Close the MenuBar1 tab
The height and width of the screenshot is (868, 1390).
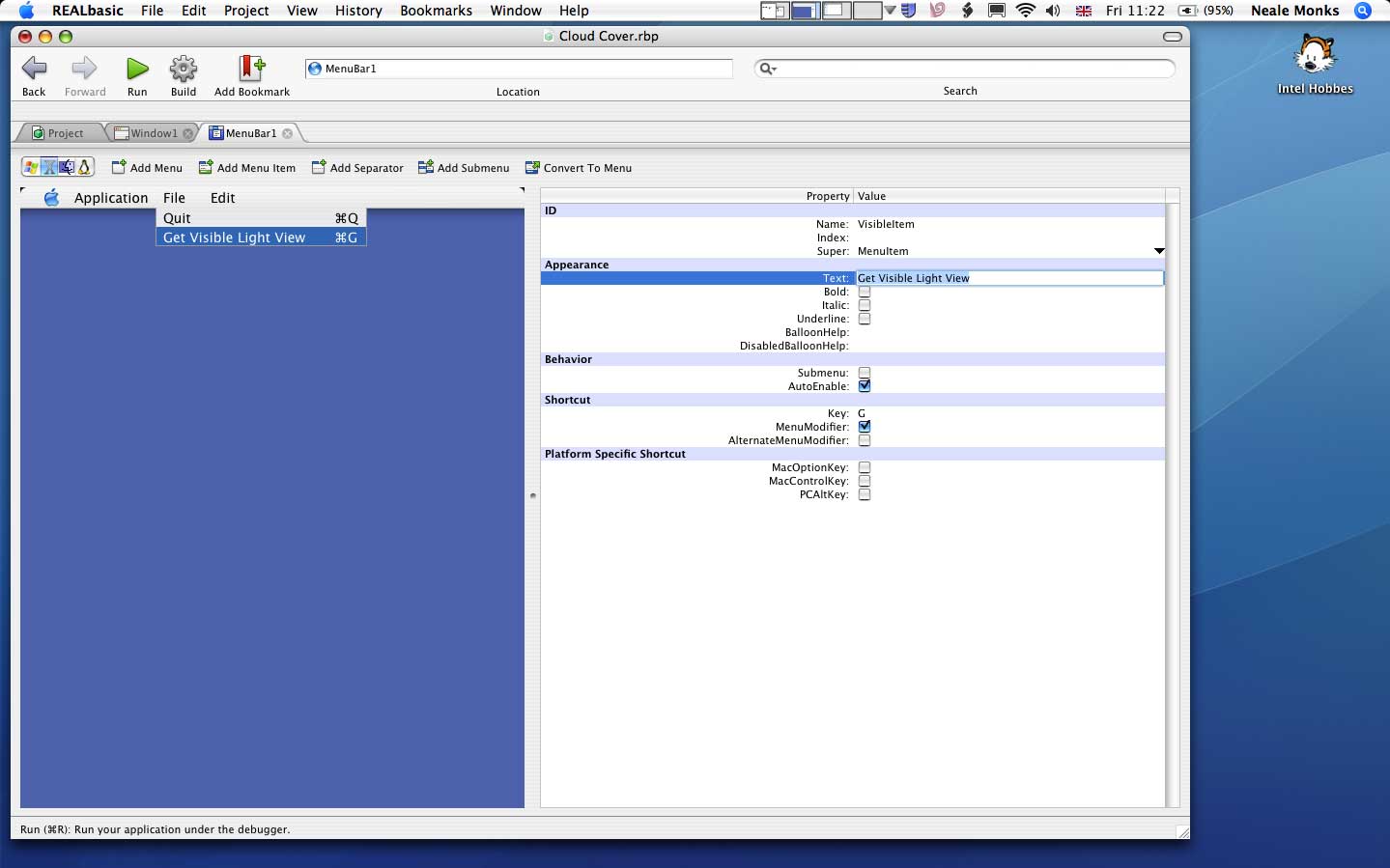pyautogui.click(x=288, y=133)
